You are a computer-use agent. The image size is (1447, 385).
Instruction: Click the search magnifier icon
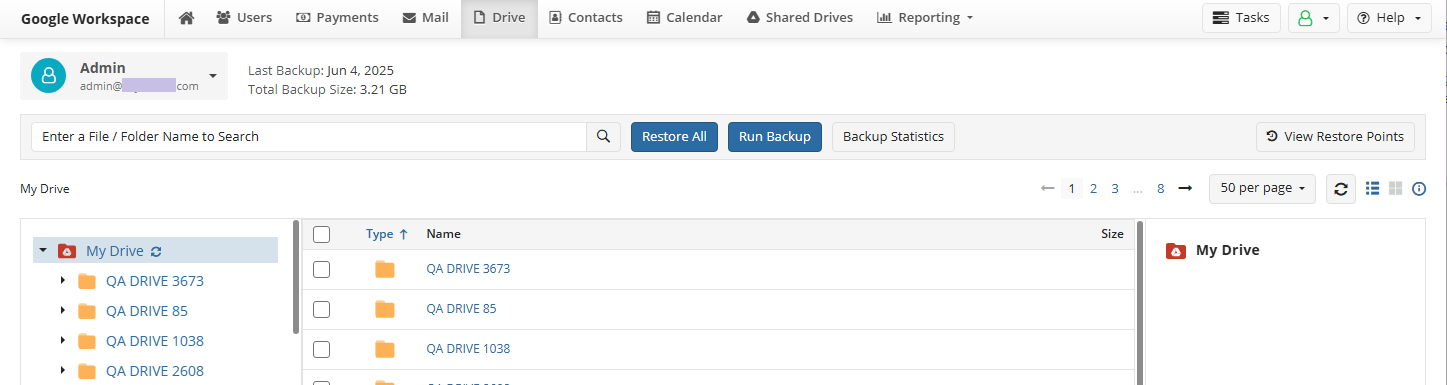point(603,137)
